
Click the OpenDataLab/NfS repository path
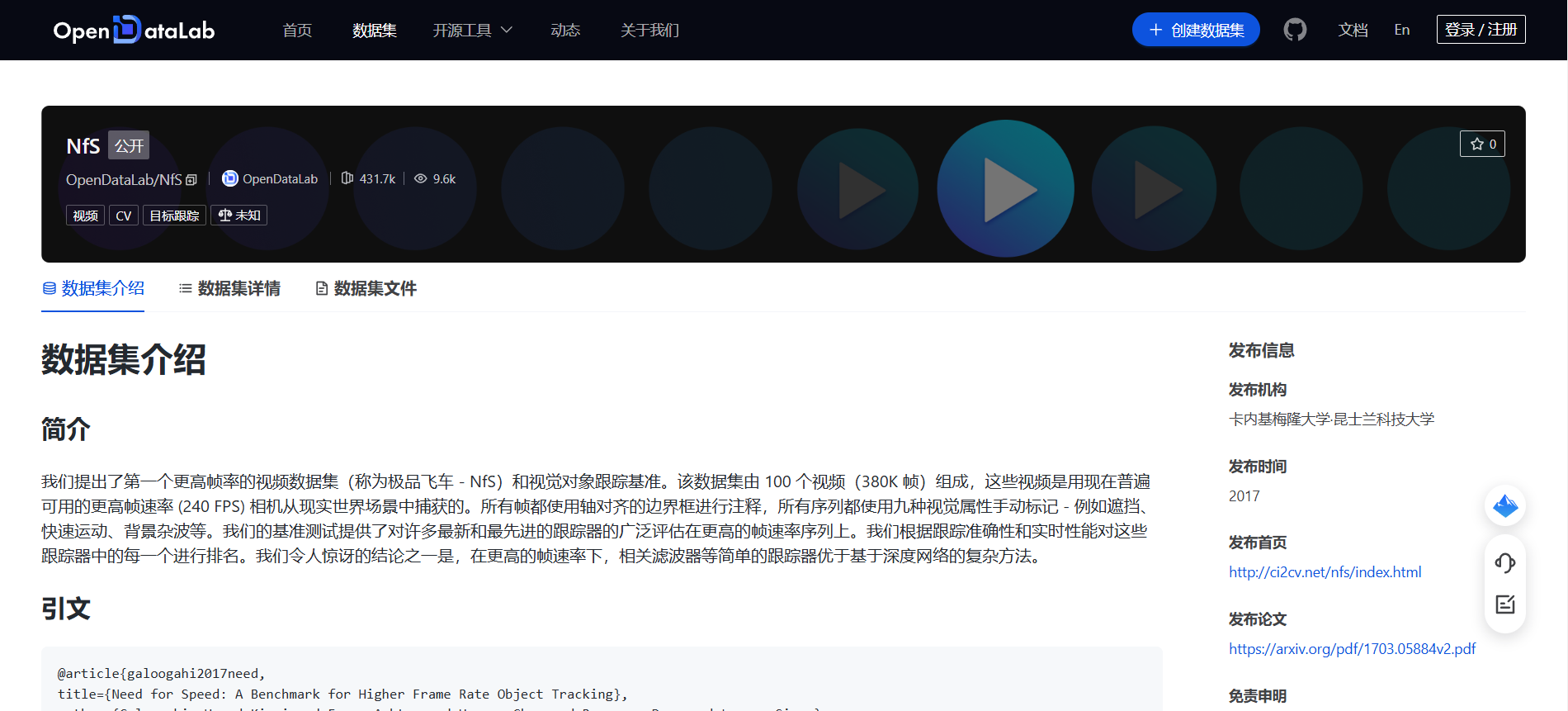(124, 180)
